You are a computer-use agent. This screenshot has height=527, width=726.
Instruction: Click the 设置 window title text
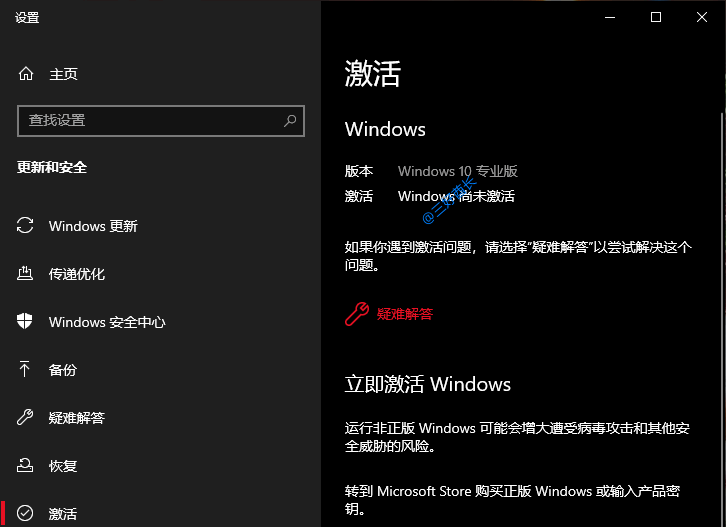click(x=27, y=18)
